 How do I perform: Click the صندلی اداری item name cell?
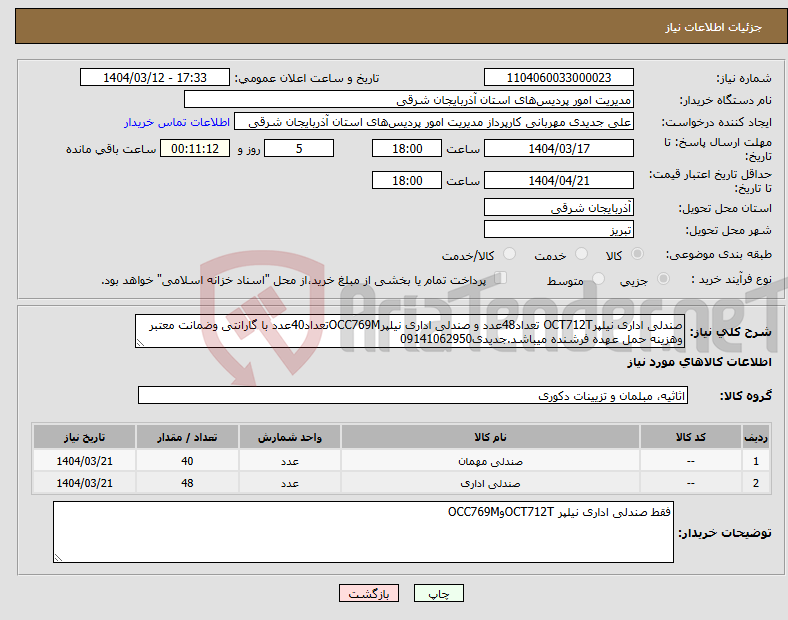coord(490,483)
